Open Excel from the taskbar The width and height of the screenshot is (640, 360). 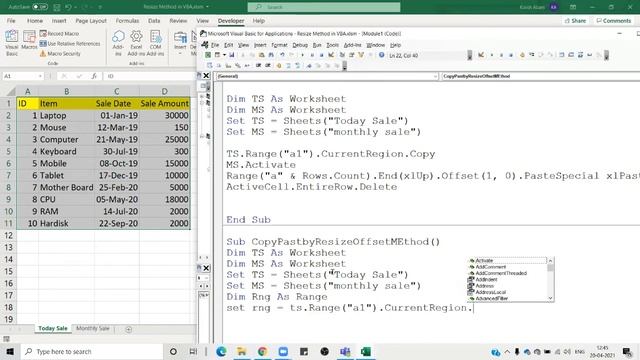click(366, 351)
